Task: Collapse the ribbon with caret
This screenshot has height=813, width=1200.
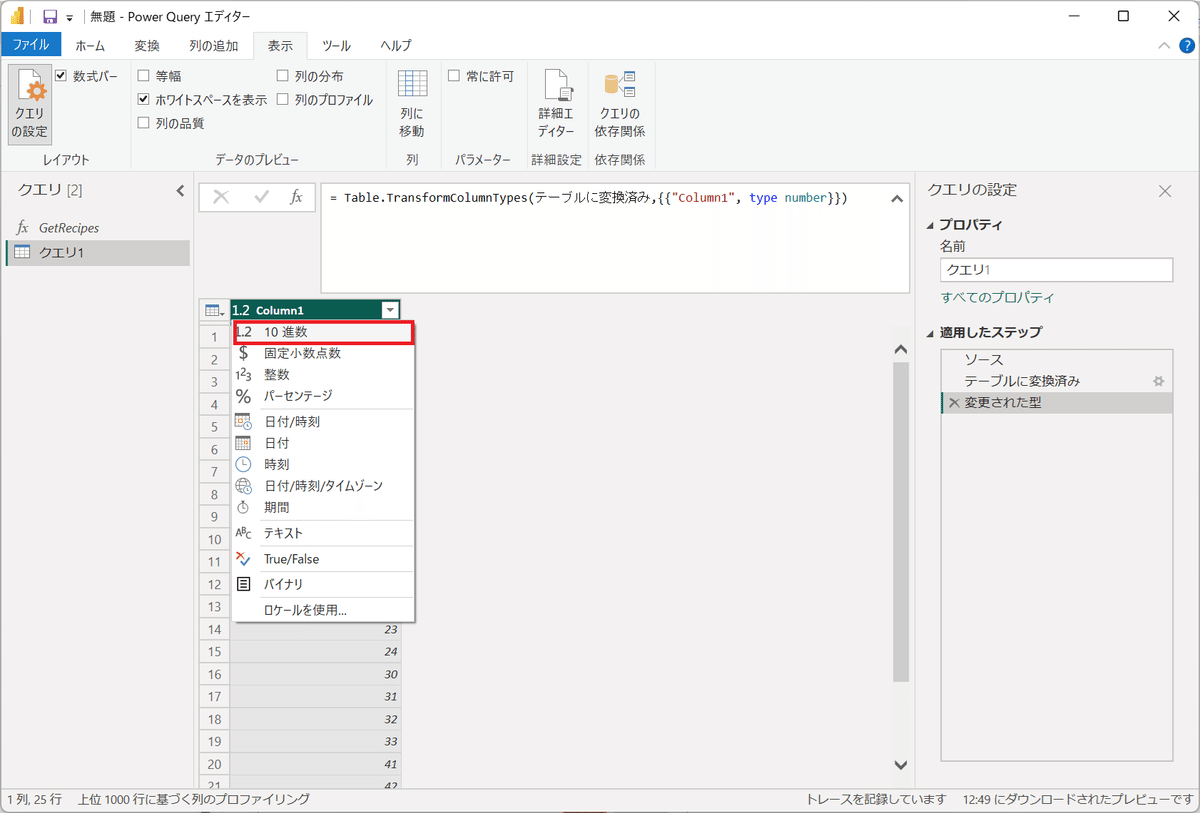Action: 1163,45
